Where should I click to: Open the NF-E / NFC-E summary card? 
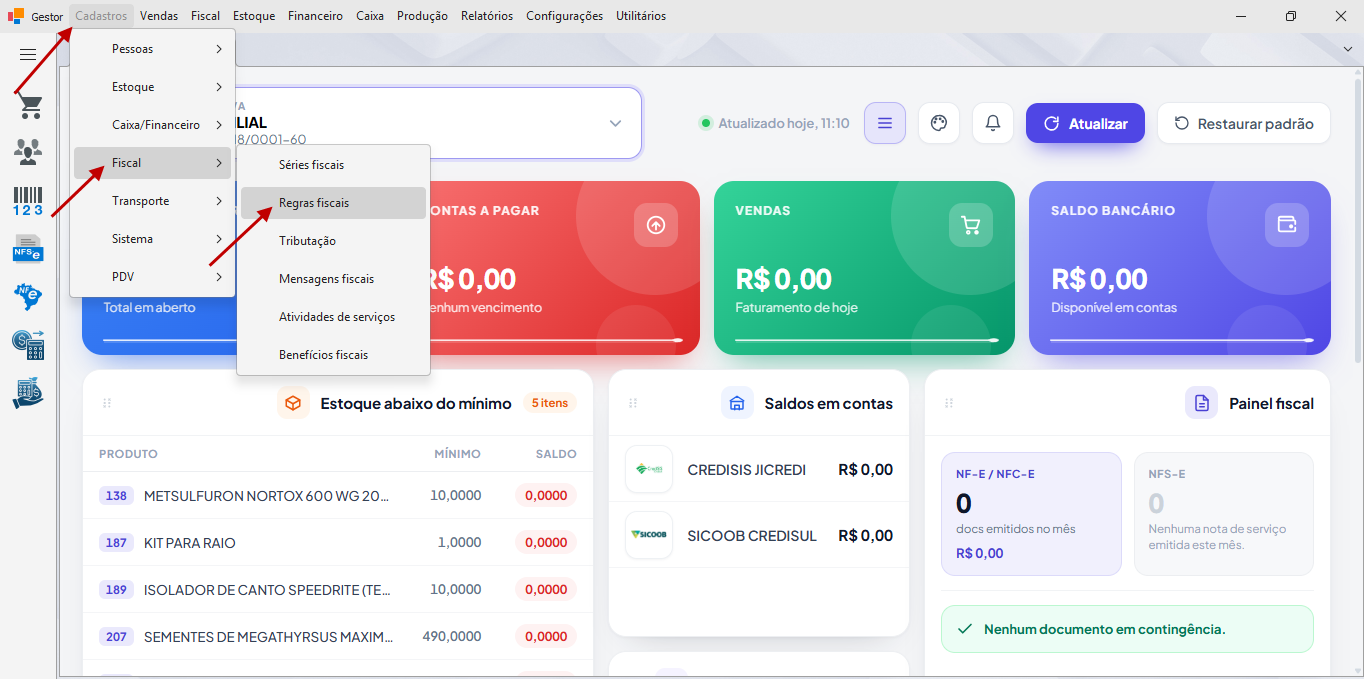click(1031, 514)
